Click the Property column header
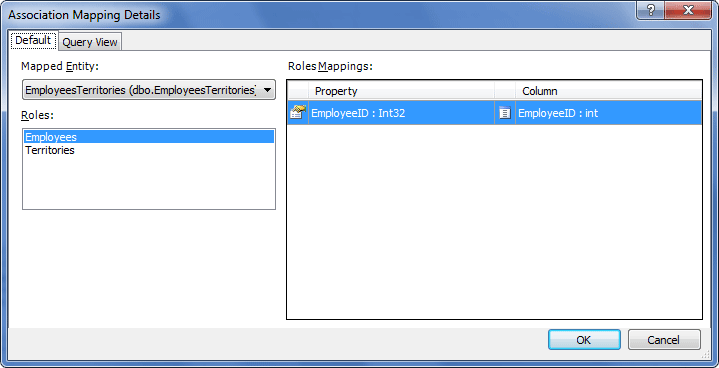 [401, 91]
